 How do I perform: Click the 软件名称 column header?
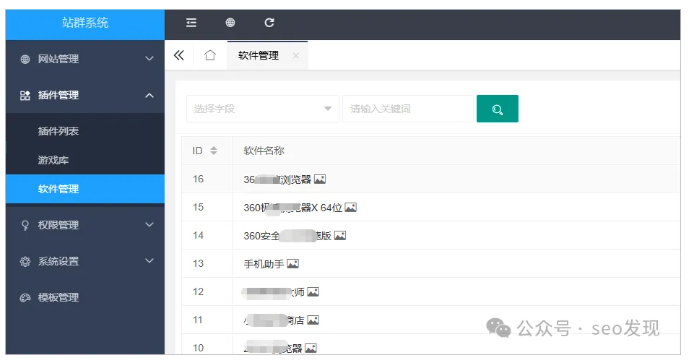[264, 151]
